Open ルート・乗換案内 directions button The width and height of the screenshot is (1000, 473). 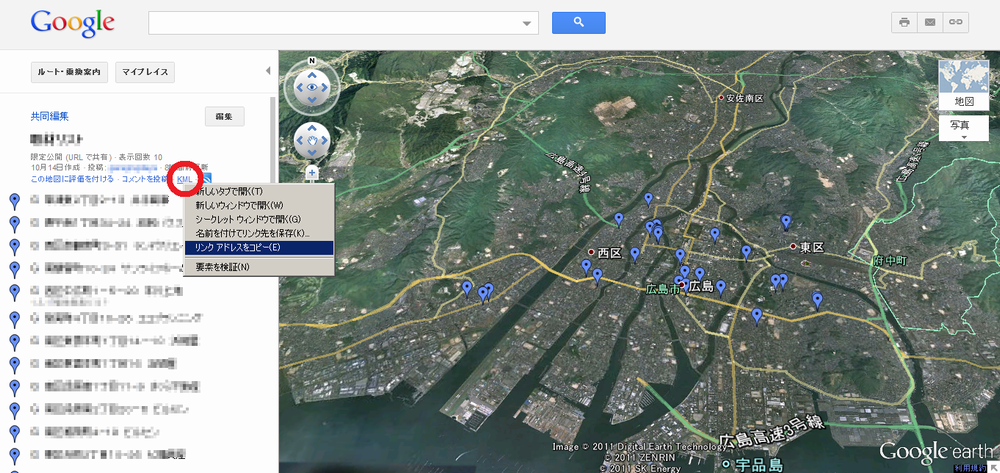(x=69, y=72)
